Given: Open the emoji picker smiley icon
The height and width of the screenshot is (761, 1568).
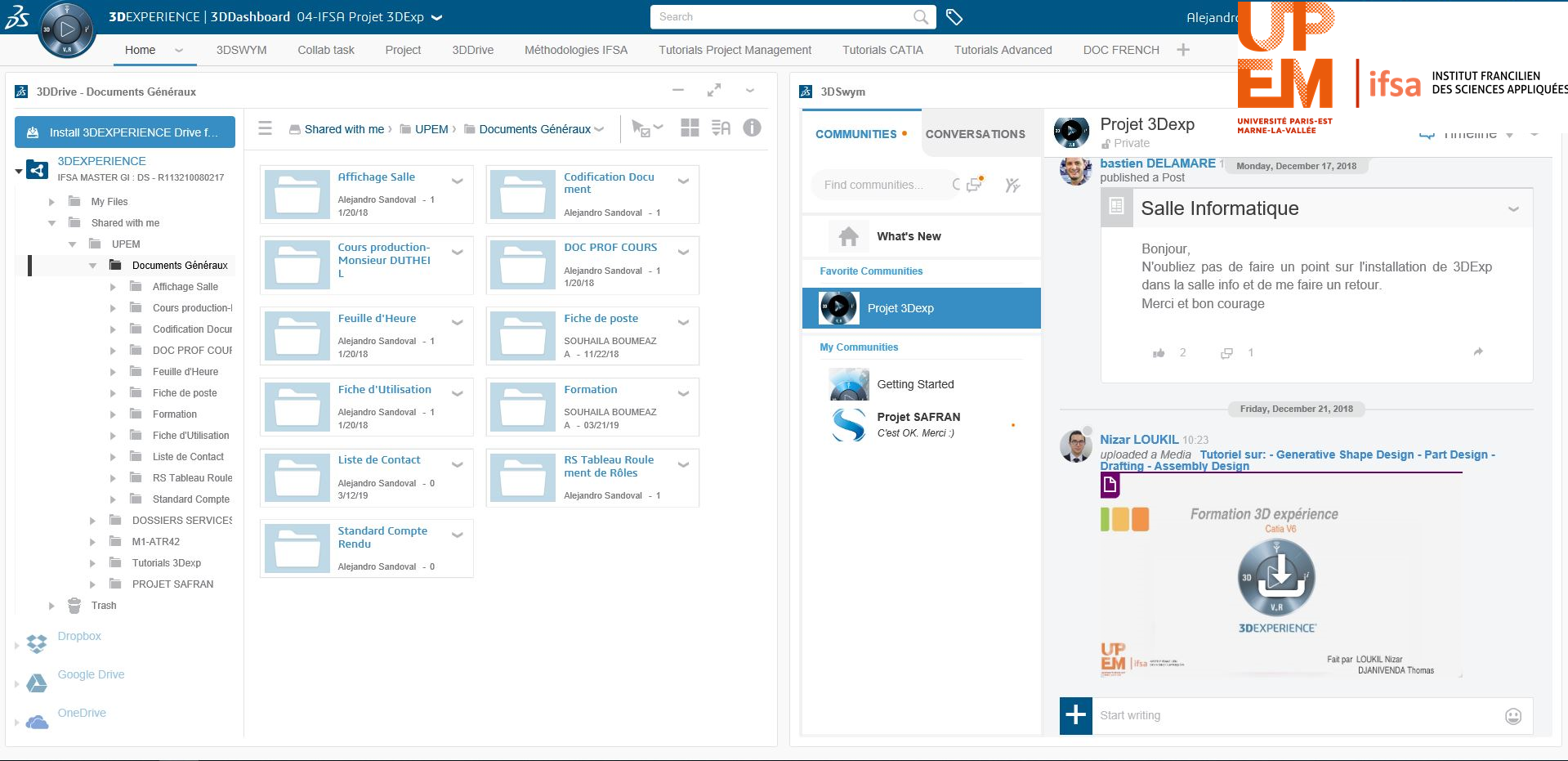Looking at the screenshot, I should pos(1512,716).
